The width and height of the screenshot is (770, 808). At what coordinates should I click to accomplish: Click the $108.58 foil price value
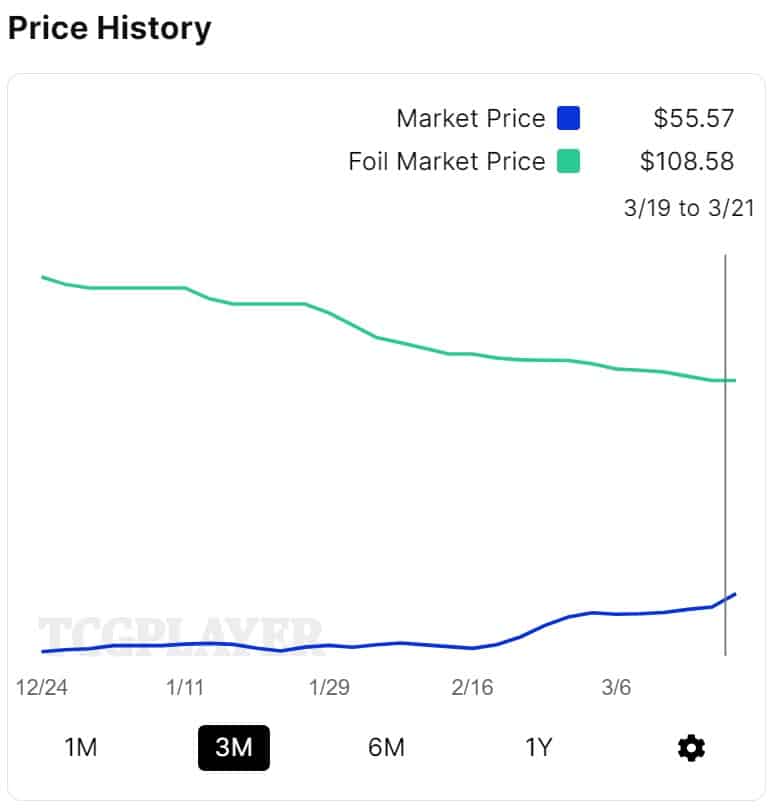coord(687,161)
